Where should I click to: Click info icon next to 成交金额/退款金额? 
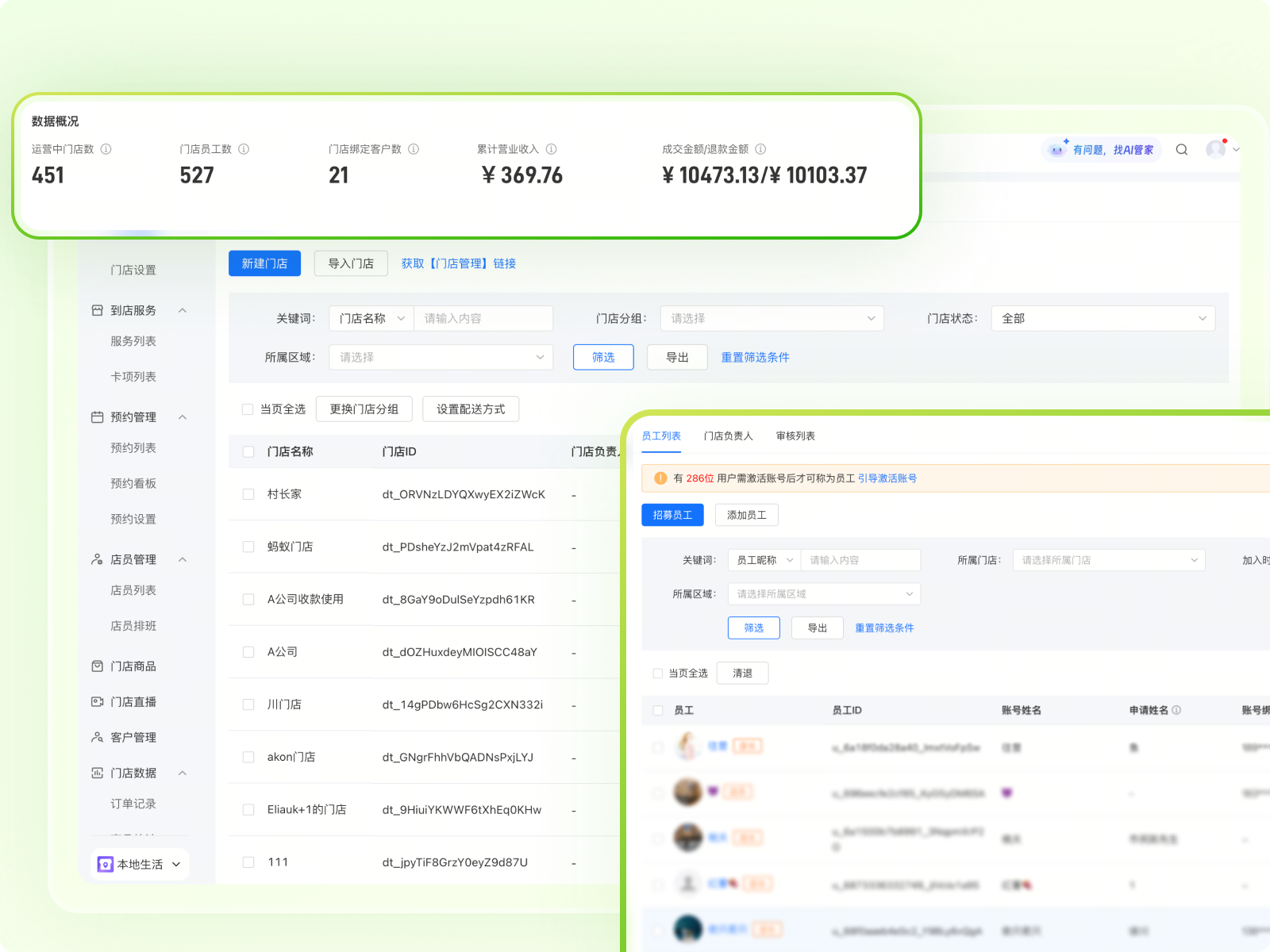click(x=760, y=149)
